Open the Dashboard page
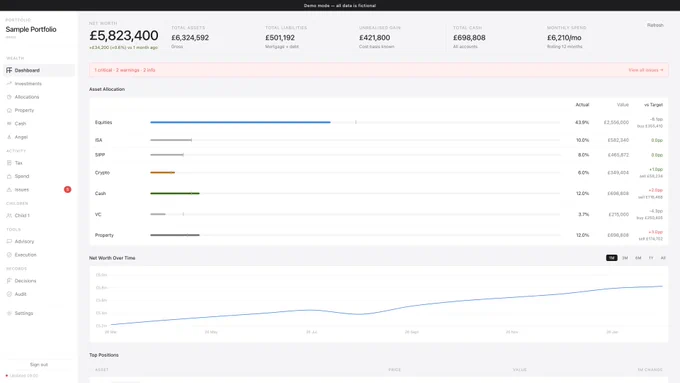 coord(39,70)
